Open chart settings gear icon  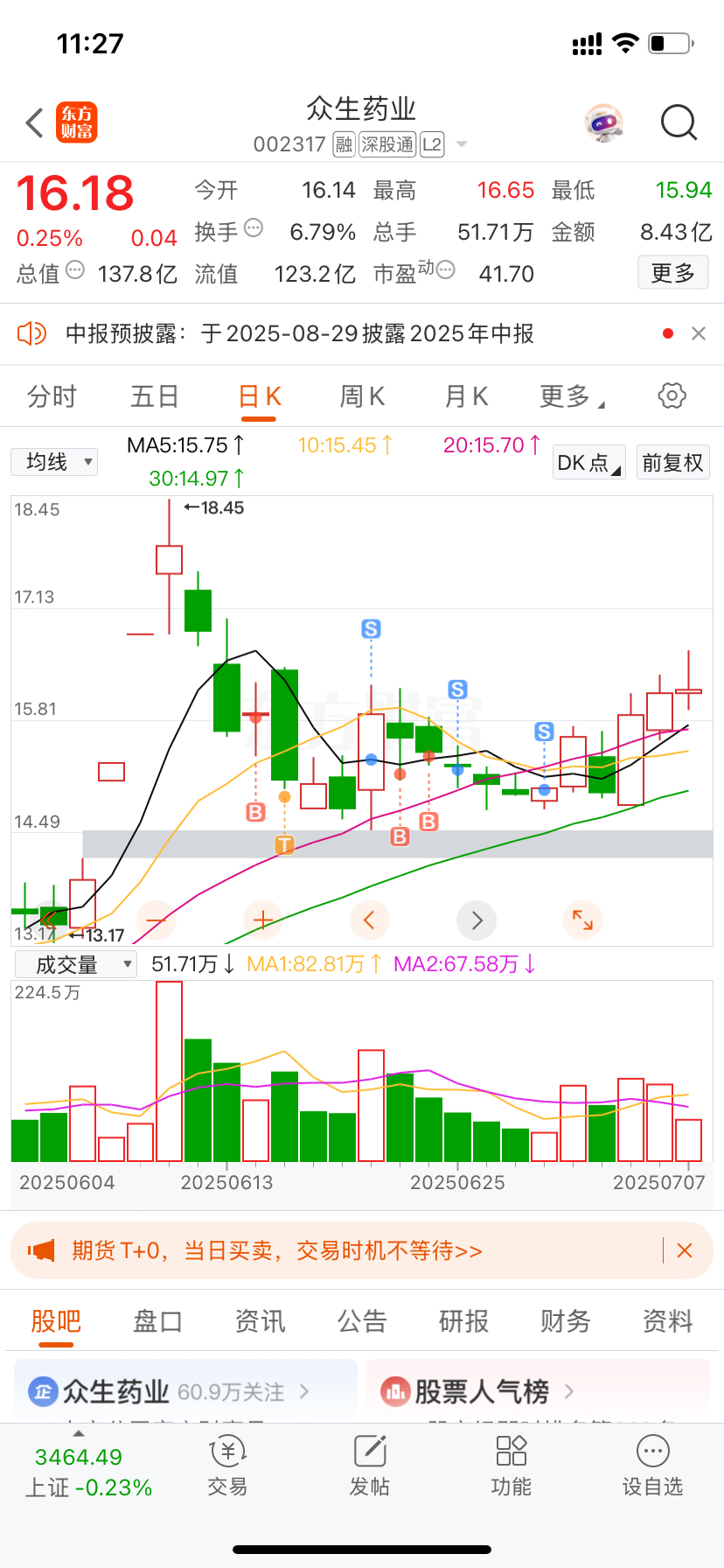pos(672,395)
